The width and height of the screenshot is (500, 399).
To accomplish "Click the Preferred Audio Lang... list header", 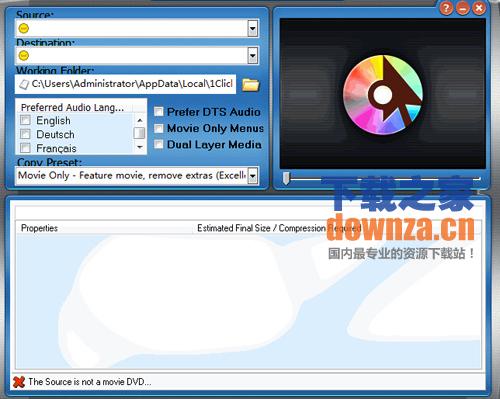I will click(x=74, y=107).
